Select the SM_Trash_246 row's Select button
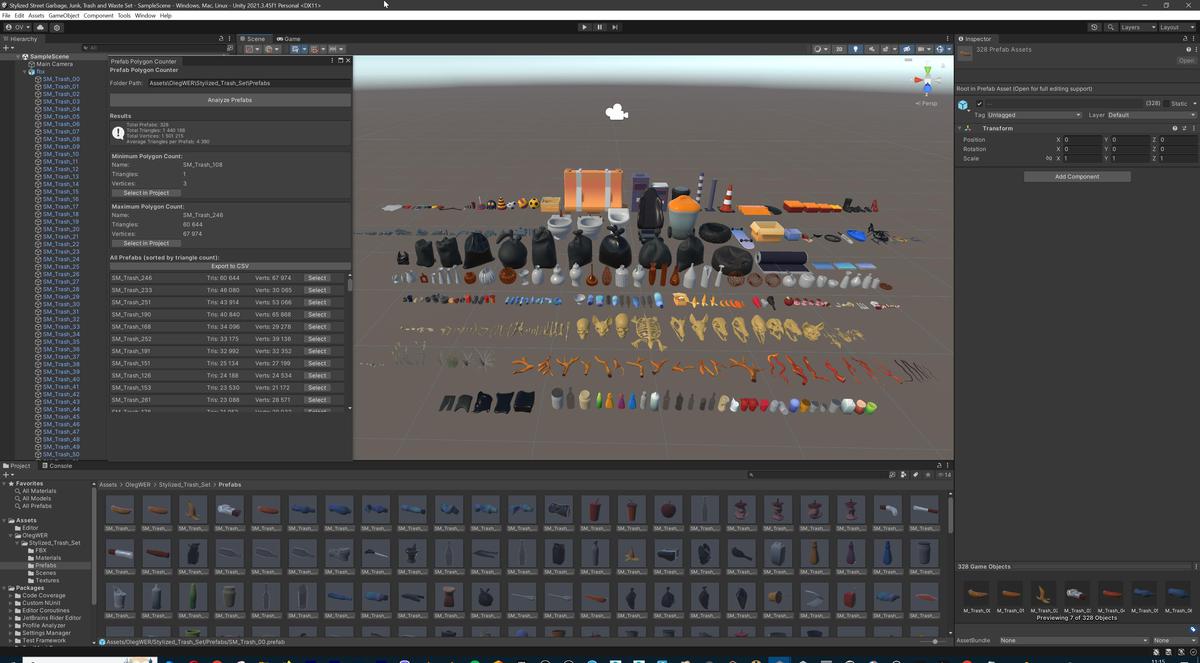 [x=318, y=277]
